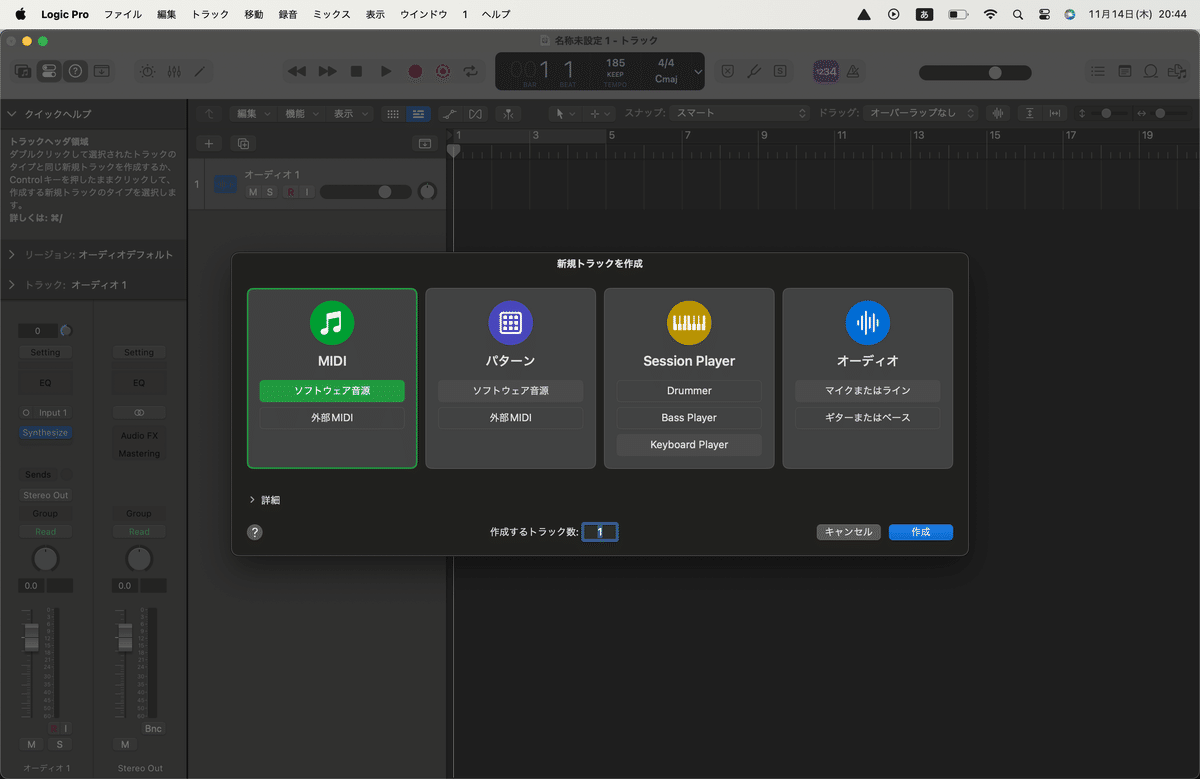The height and width of the screenshot is (779, 1200).
Task: Toggle the Flex mode icon
Action: coord(476,114)
